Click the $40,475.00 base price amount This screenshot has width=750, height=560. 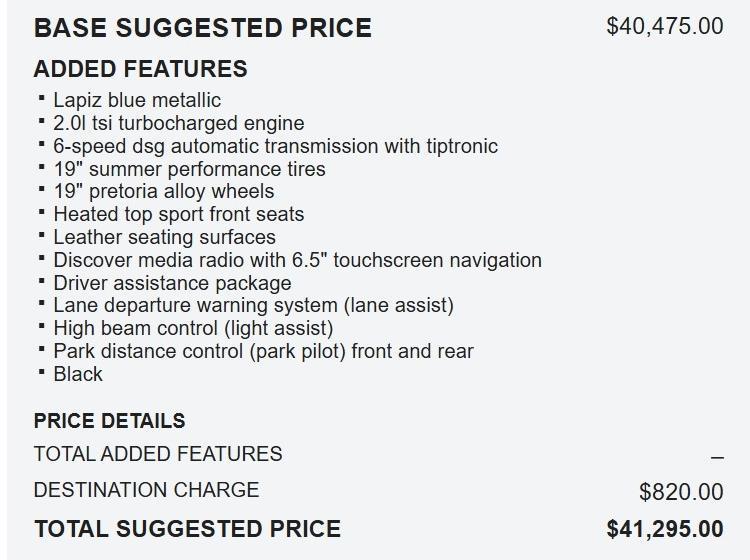pos(664,26)
